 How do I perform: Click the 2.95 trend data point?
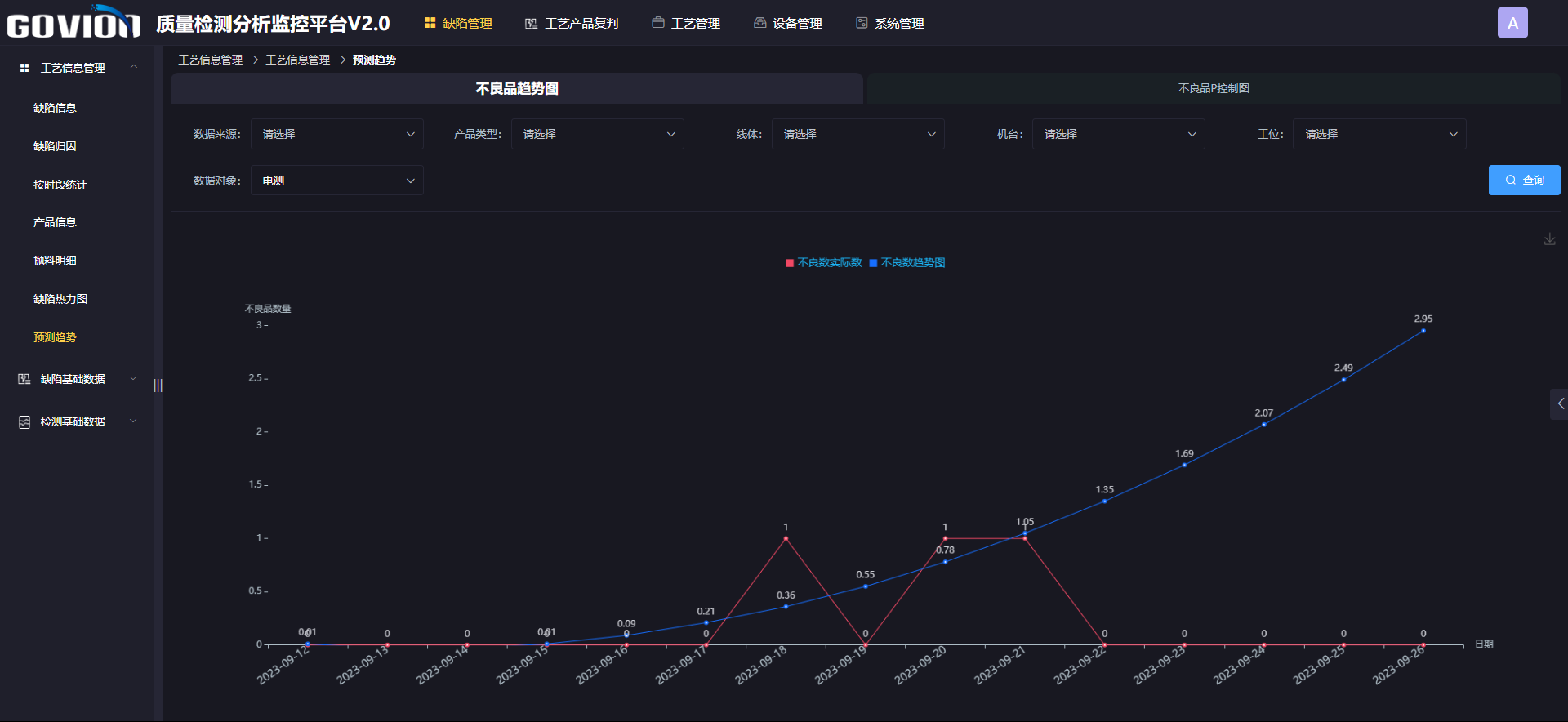1423,331
